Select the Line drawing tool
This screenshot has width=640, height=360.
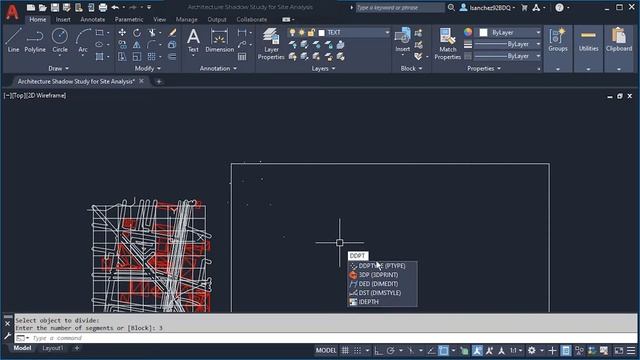pyautogui.click(x=13, y=40)
